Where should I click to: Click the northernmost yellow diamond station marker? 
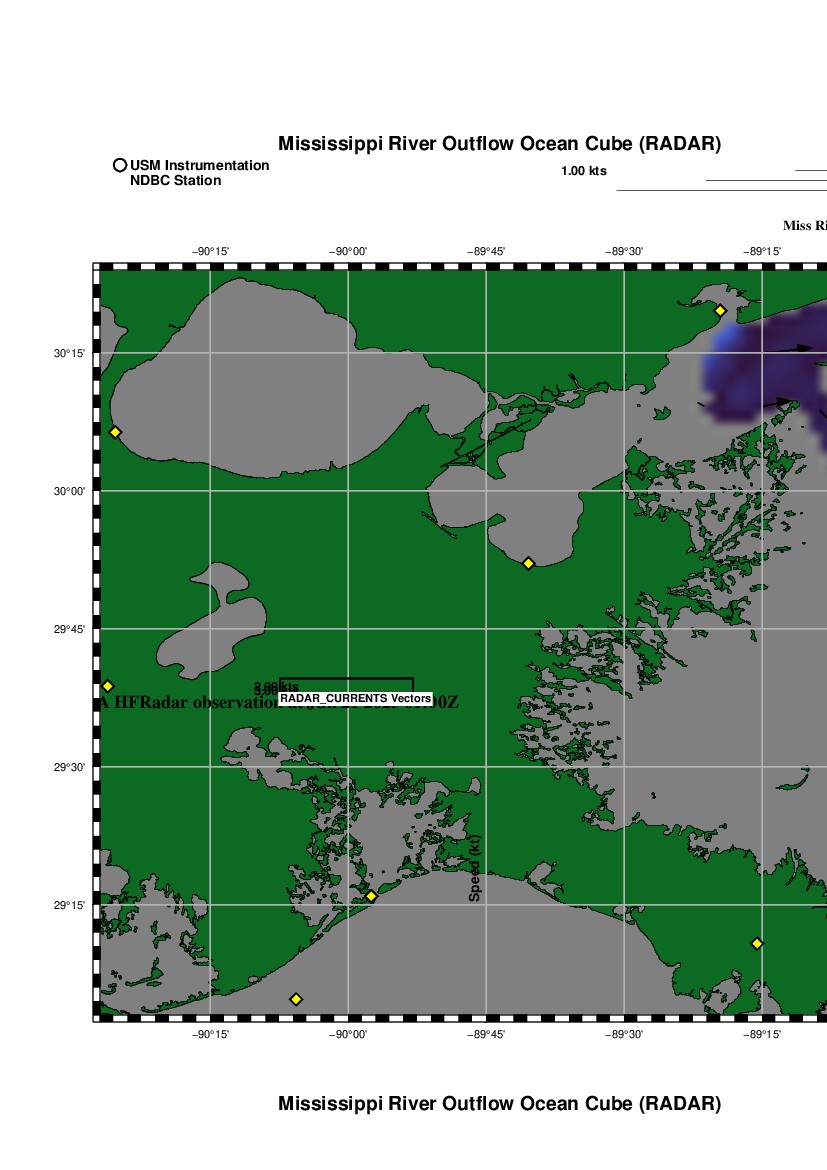click(720, 310)
